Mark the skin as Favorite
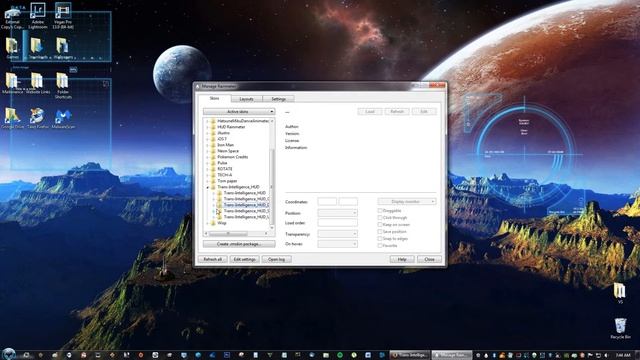This screenshot has width=640, height=360. pos(380,246)
